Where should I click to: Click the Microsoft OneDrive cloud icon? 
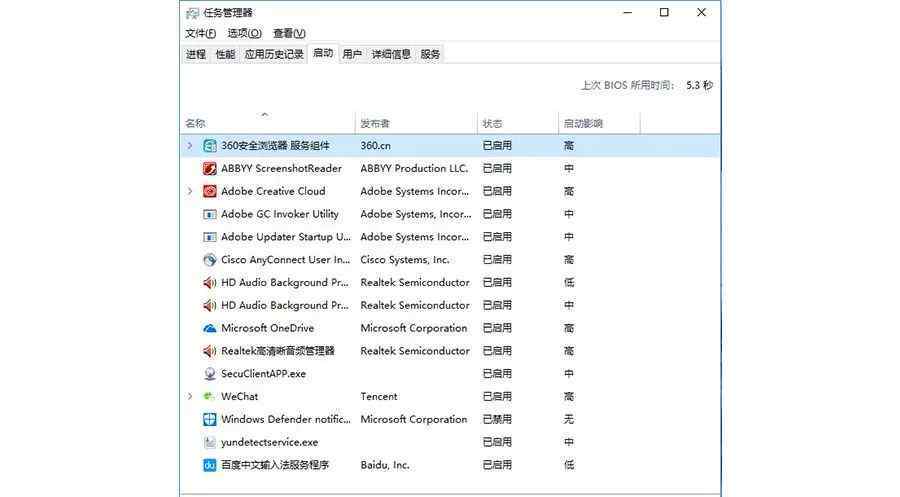click(210, 328)
